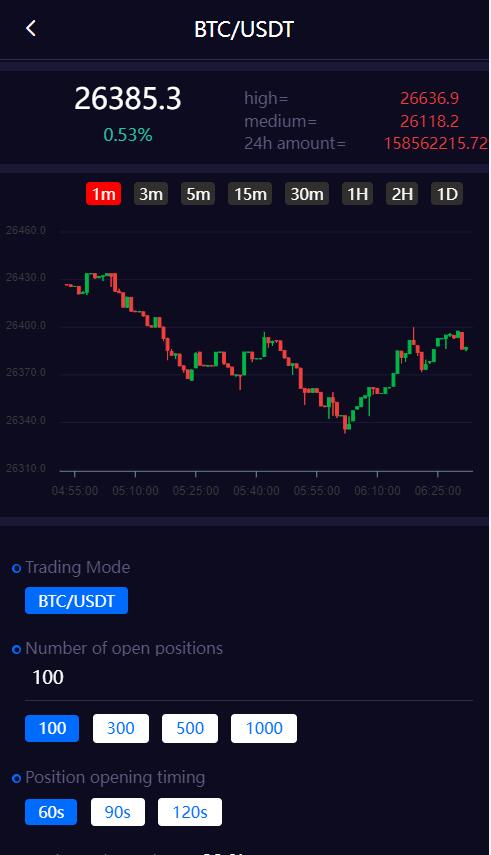491x855 pixels.
Task: Switch chart to 5m interval
Action: click(x=198, y=194)
